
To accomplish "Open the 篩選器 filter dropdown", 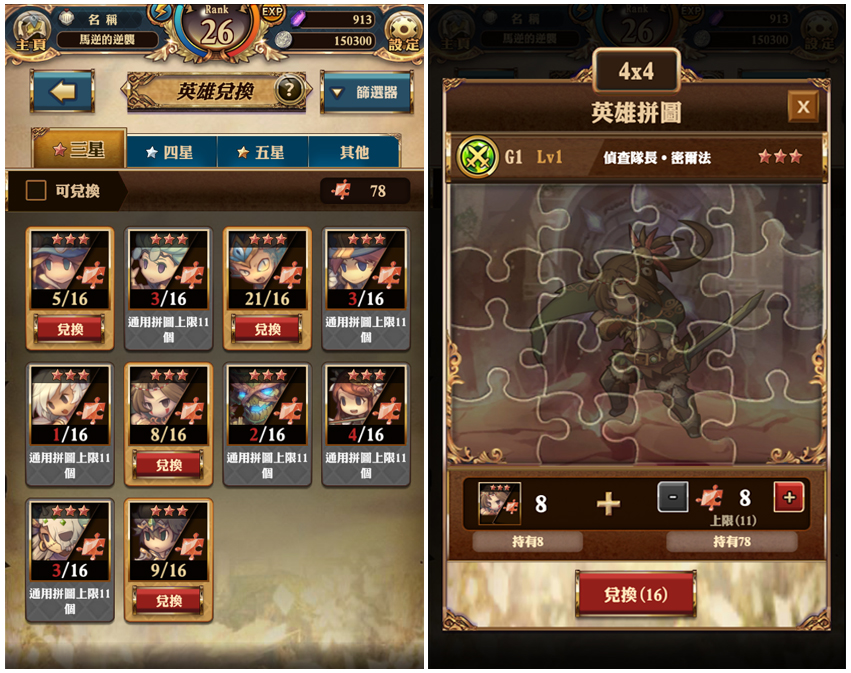I will tap(366, 92).
